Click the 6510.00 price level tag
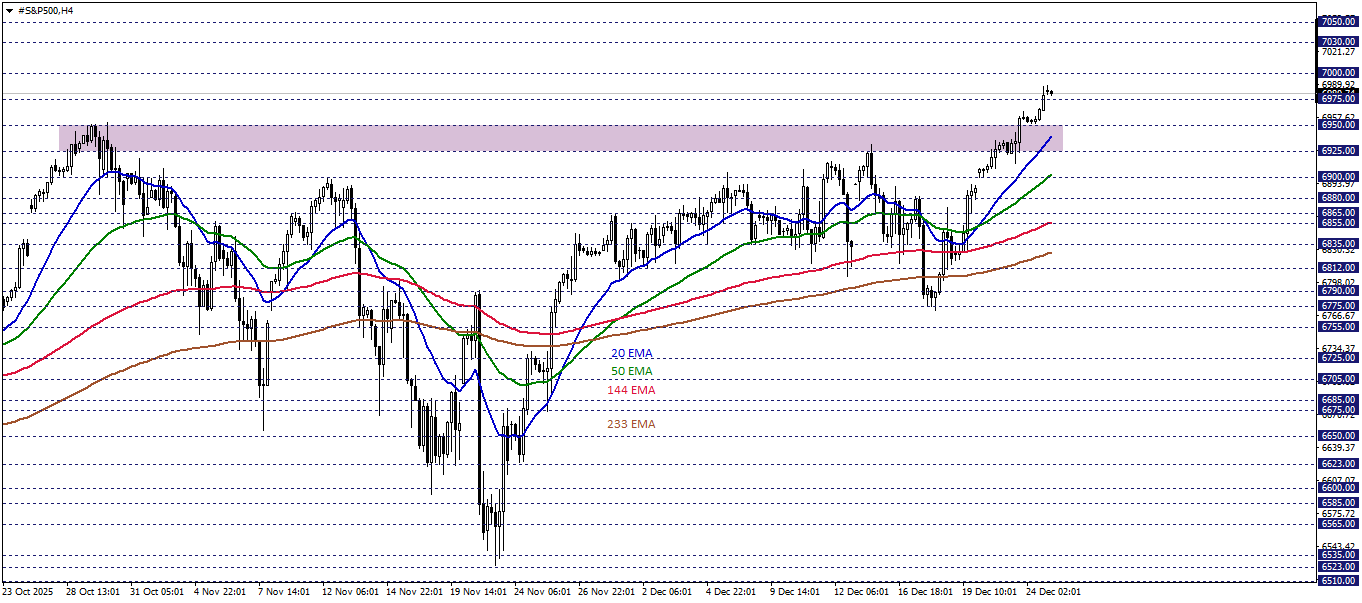The image size is (1362, 603). 1337,581
